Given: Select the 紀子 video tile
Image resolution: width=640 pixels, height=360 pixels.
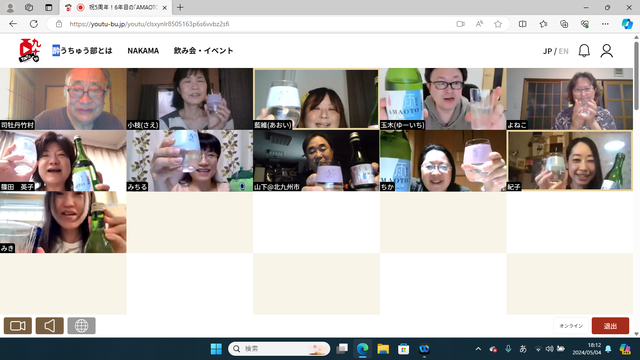Looking at the screenshot, I should click(x=569, y=161).
